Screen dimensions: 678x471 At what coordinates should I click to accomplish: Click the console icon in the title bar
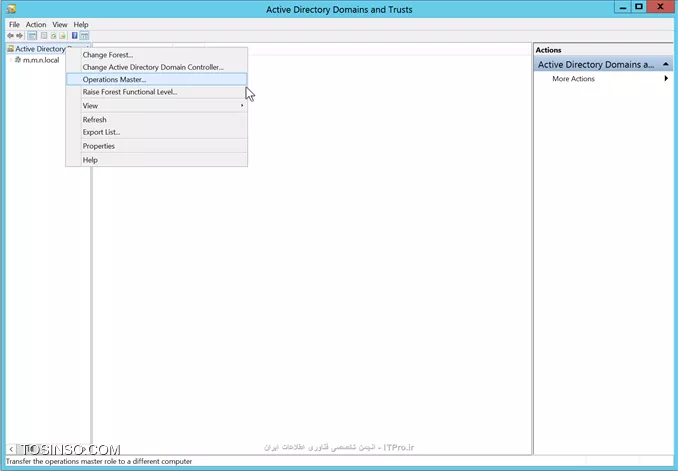coord(11,9)
